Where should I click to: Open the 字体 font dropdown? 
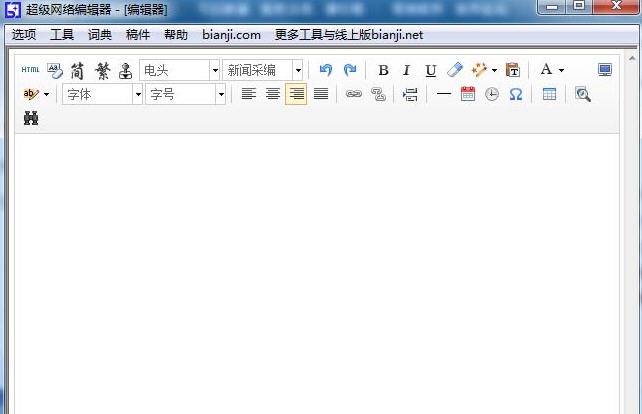tap(102, 94)
